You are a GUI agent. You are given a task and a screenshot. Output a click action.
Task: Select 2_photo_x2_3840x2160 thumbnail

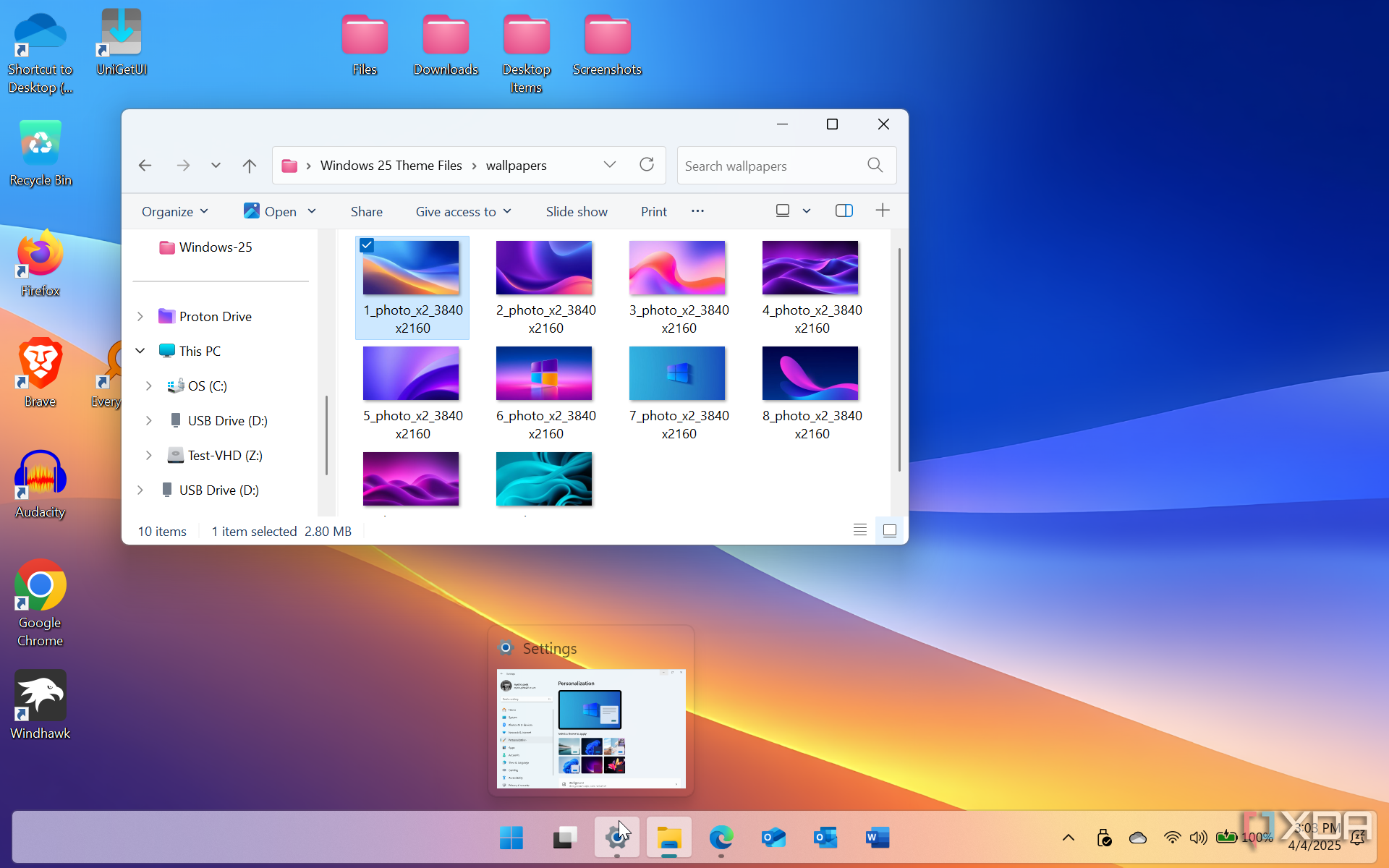pyautogui.click(x=544, y=268)
